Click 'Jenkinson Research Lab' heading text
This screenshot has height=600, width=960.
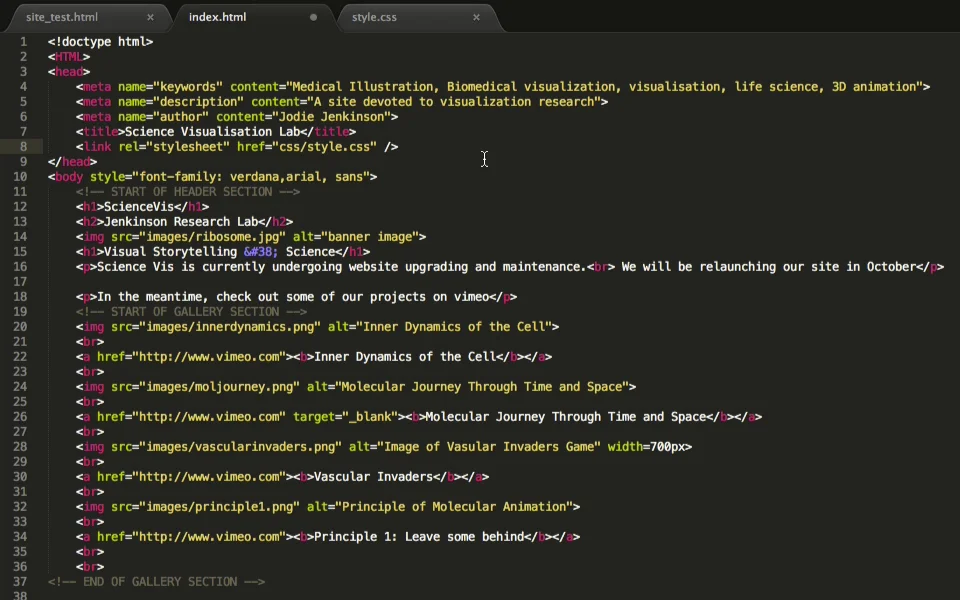181,222
